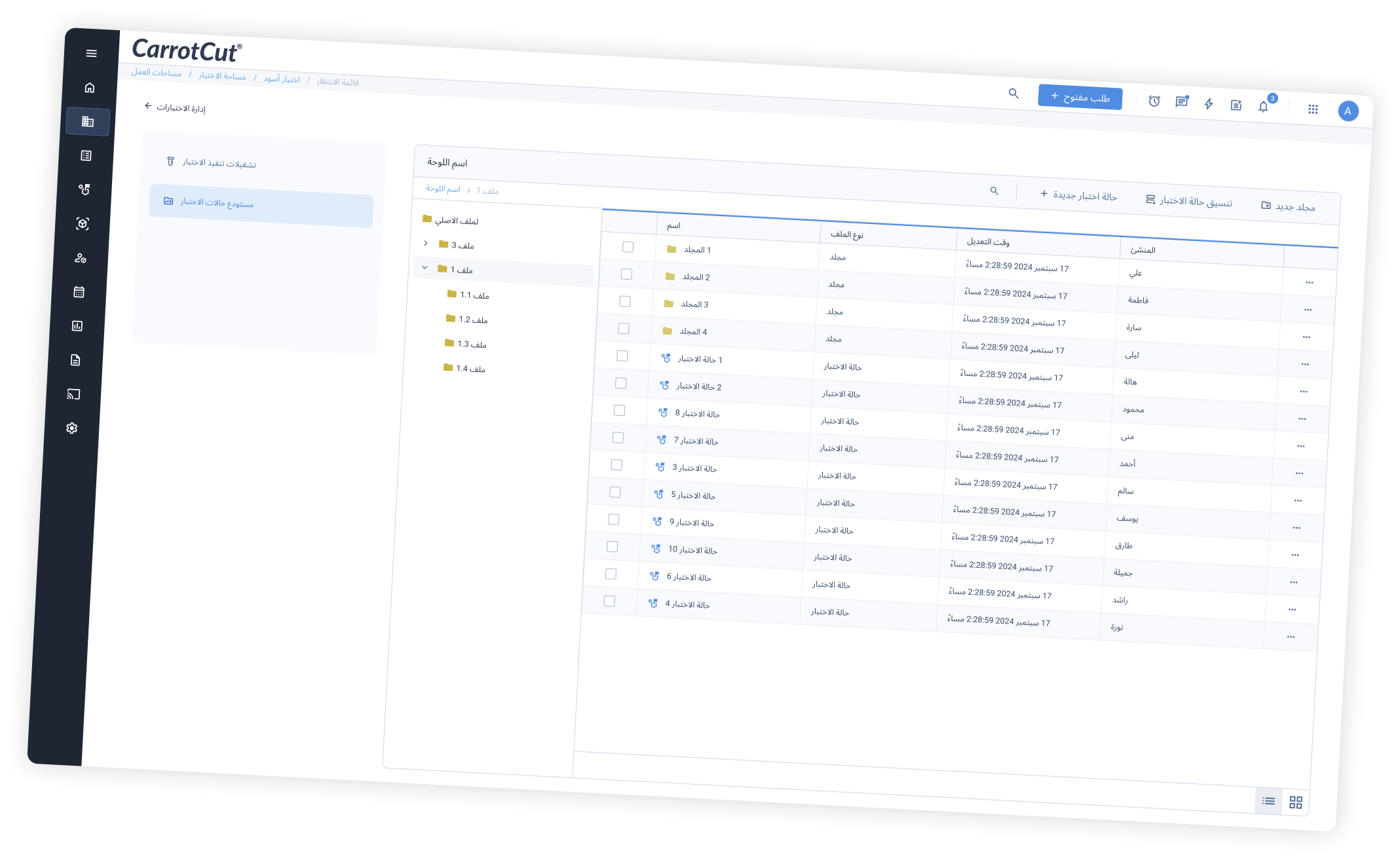Open the hamburger menu in the sidebar

click(92, 53)
